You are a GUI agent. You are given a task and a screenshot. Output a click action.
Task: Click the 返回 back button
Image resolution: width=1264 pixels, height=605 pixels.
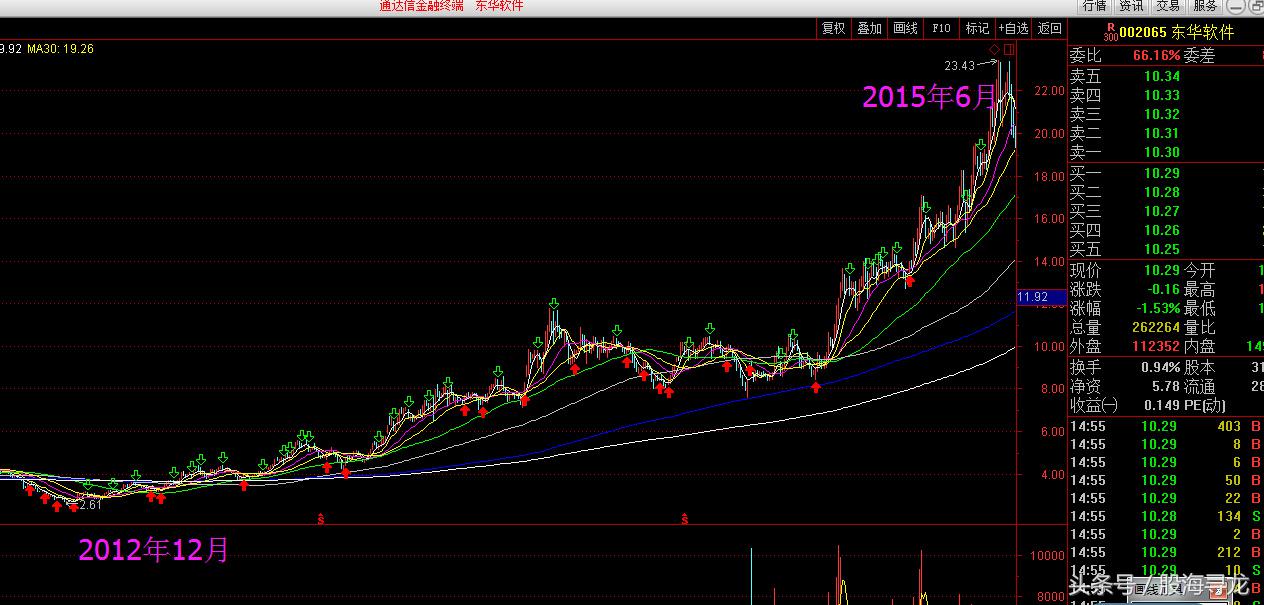[1049, 29]
